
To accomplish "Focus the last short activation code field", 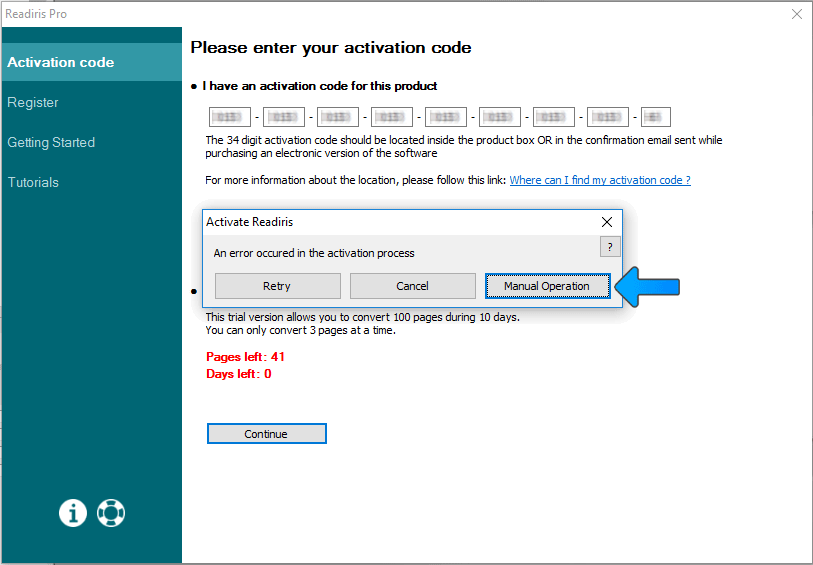I will pyautogui.click(x=655, y=117).
